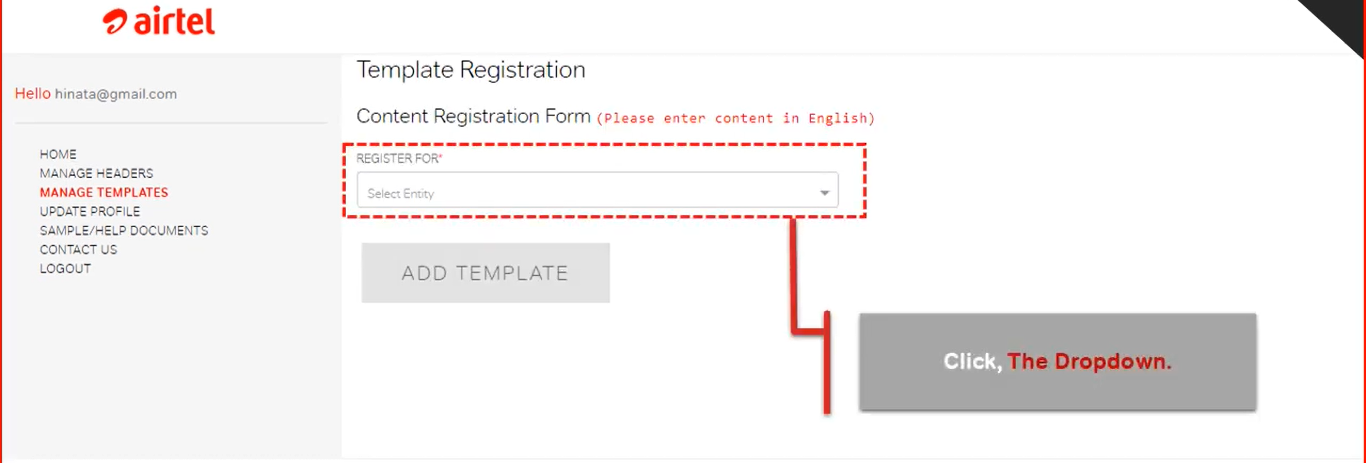Click the Hello greeting label
This screenshot has width=1366, height=463.
tap(32, 94)
